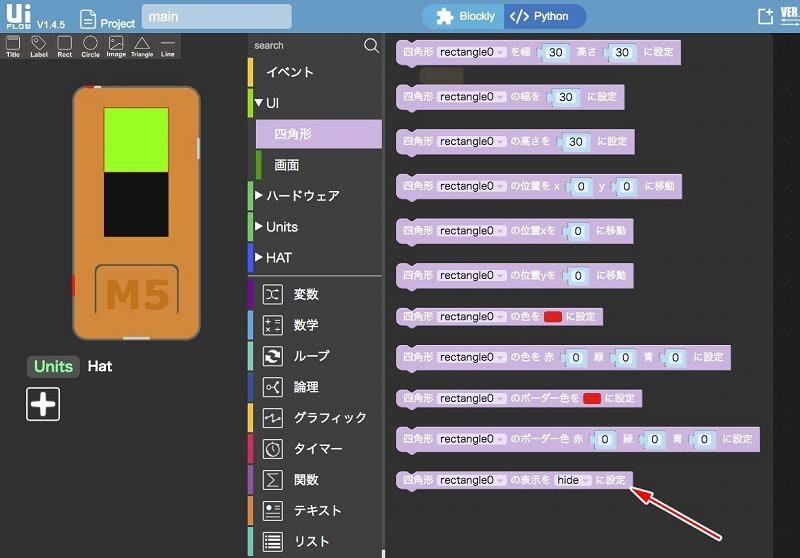Screen dimensions: 800x558
Task: Select the Title UI element tool
Action: [13, 46]
